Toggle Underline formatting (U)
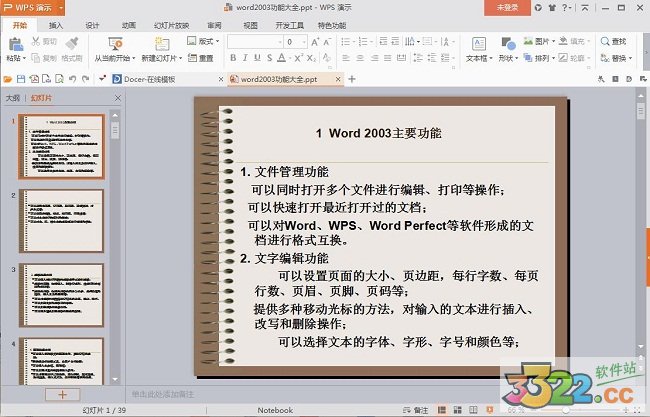650x417 pixels. pyautogui.click(x=257, y=58)
